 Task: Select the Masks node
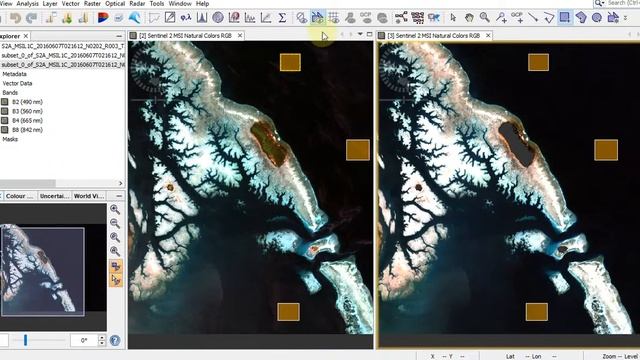pos(10,139)
